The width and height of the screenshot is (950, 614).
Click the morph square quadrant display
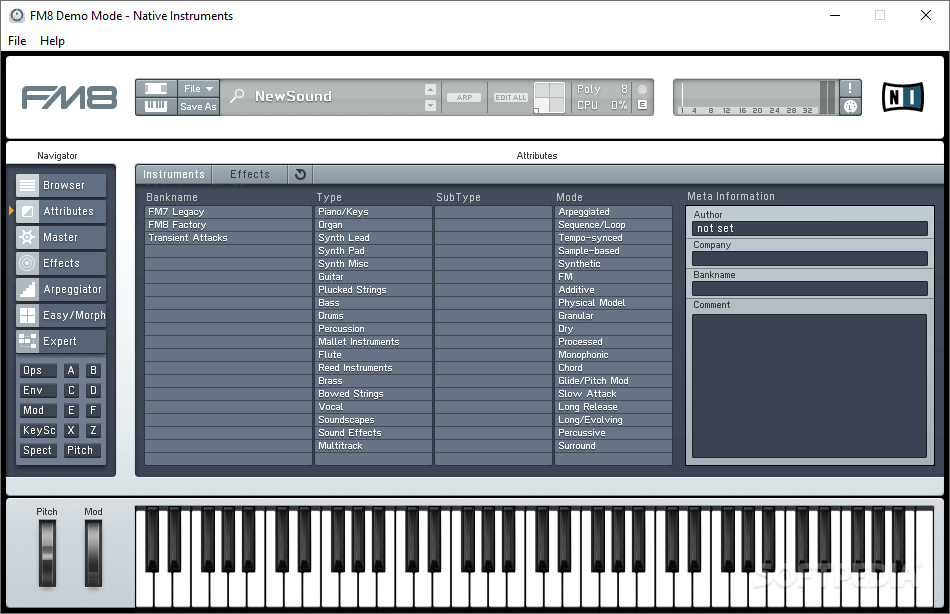click(x=549, y=97)
